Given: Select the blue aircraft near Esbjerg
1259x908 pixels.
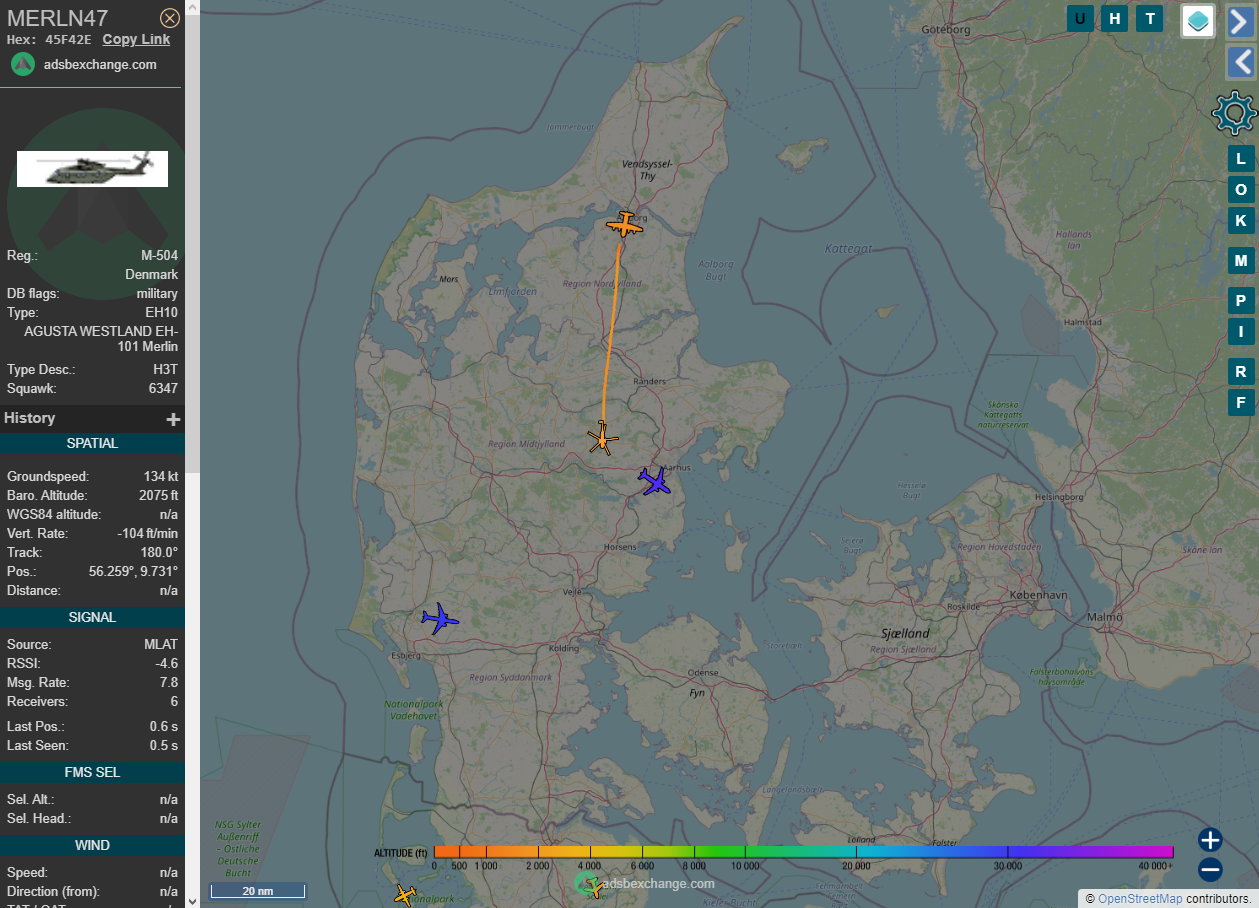Looking at the screenshot, I should (x=438, y=619).
